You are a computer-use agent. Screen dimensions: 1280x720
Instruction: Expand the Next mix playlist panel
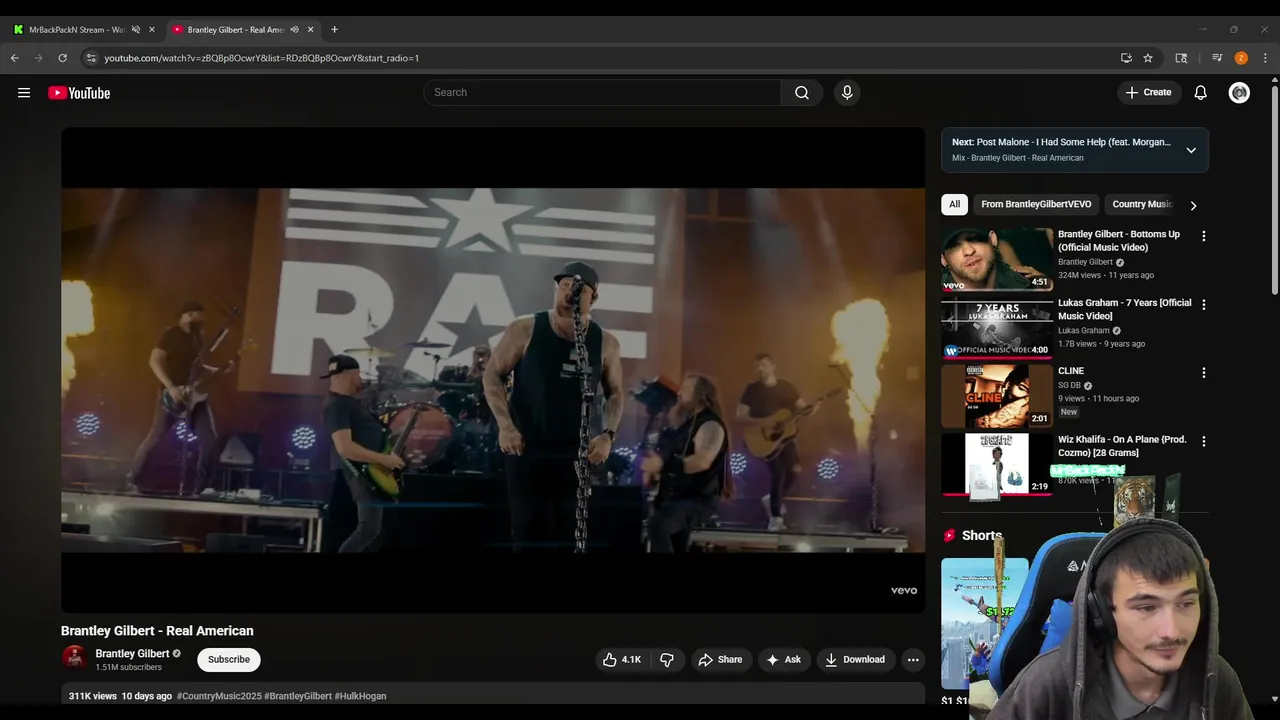point(1191,150)
